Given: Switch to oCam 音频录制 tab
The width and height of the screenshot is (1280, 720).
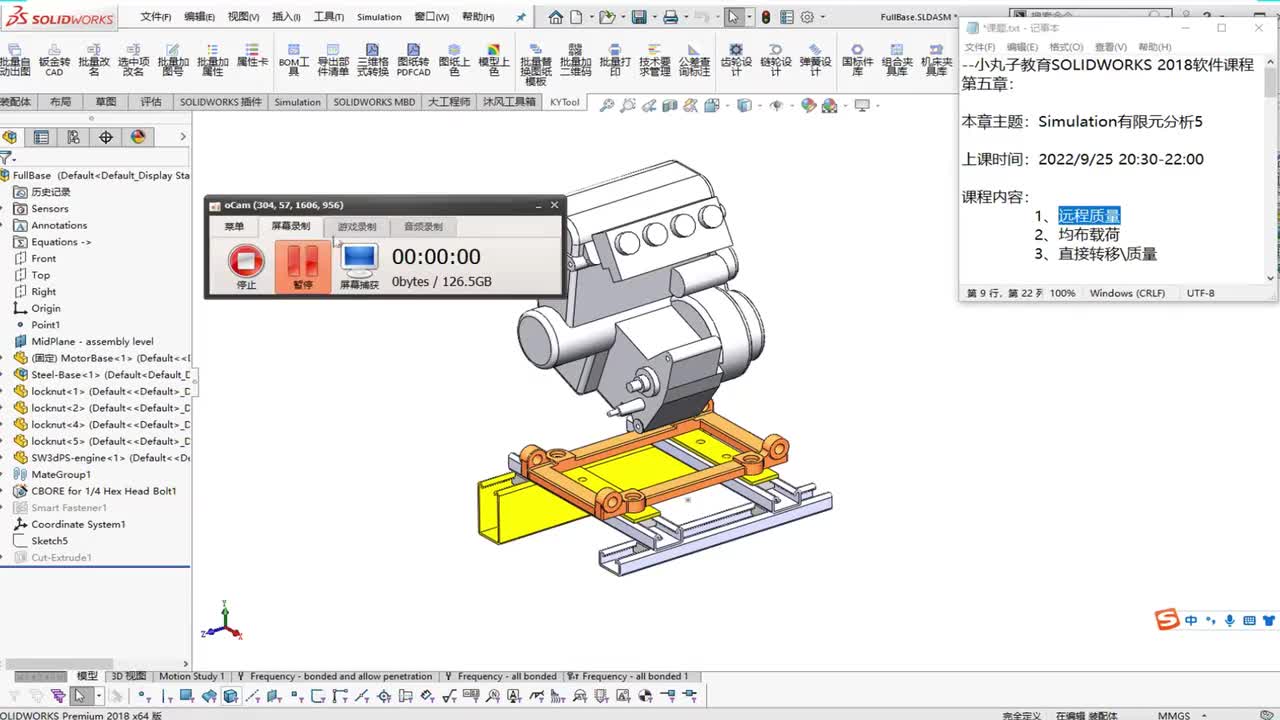Looking at the screenshot, I should pos(423,227).
